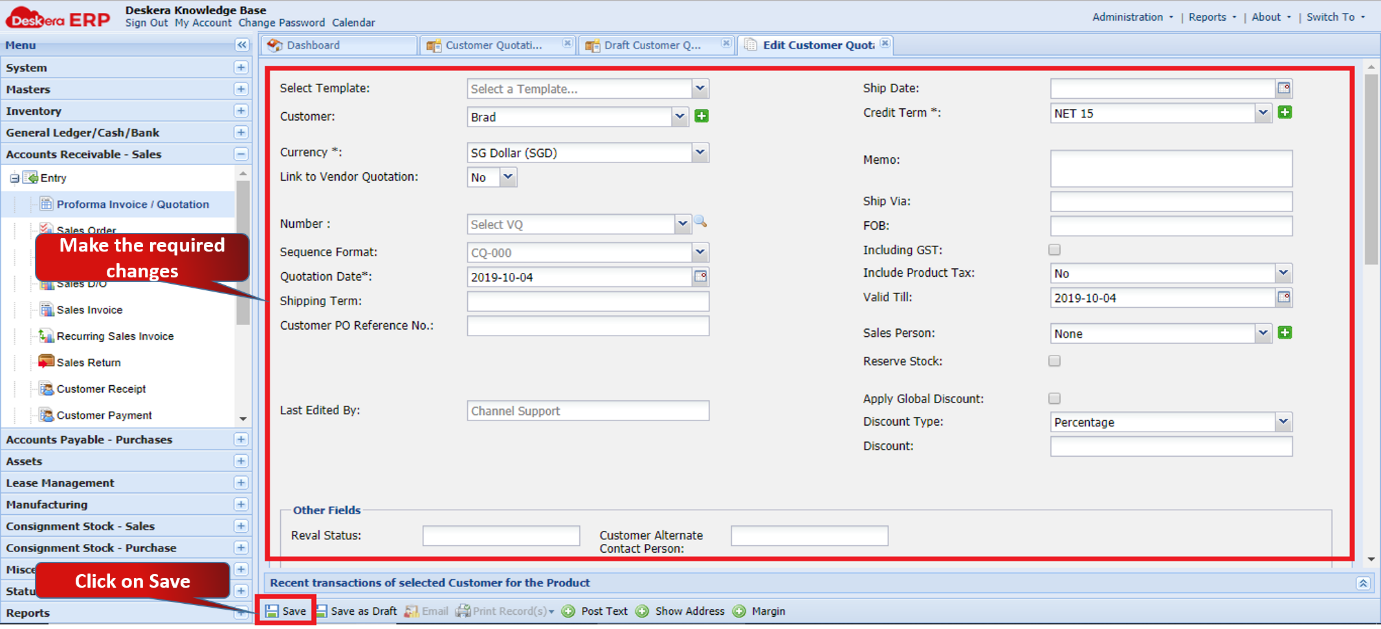Screen dimensions: 1381x629
Task: Open Sales Person dropdown
Action: [x=1264, y=333]
